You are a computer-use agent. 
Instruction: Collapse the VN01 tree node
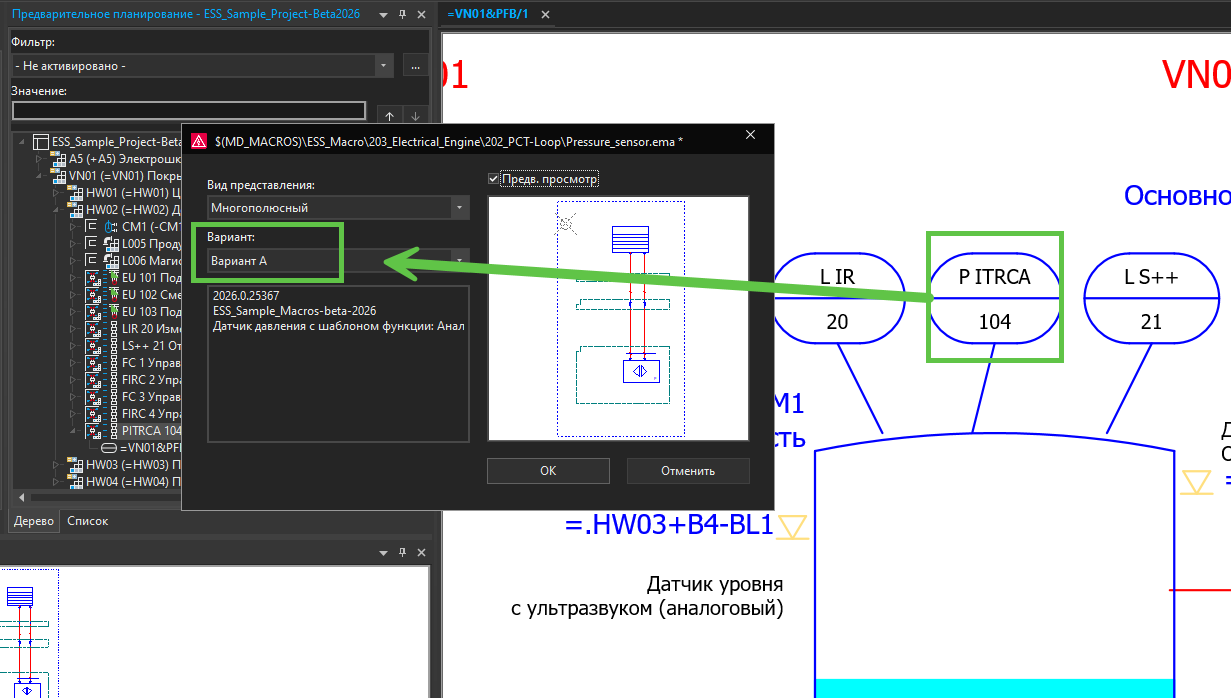click(x=40, y=176)
